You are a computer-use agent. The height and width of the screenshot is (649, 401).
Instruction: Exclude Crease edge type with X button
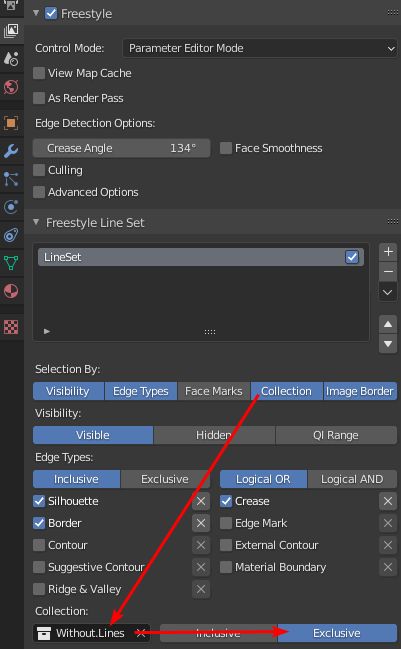point(388,501)
